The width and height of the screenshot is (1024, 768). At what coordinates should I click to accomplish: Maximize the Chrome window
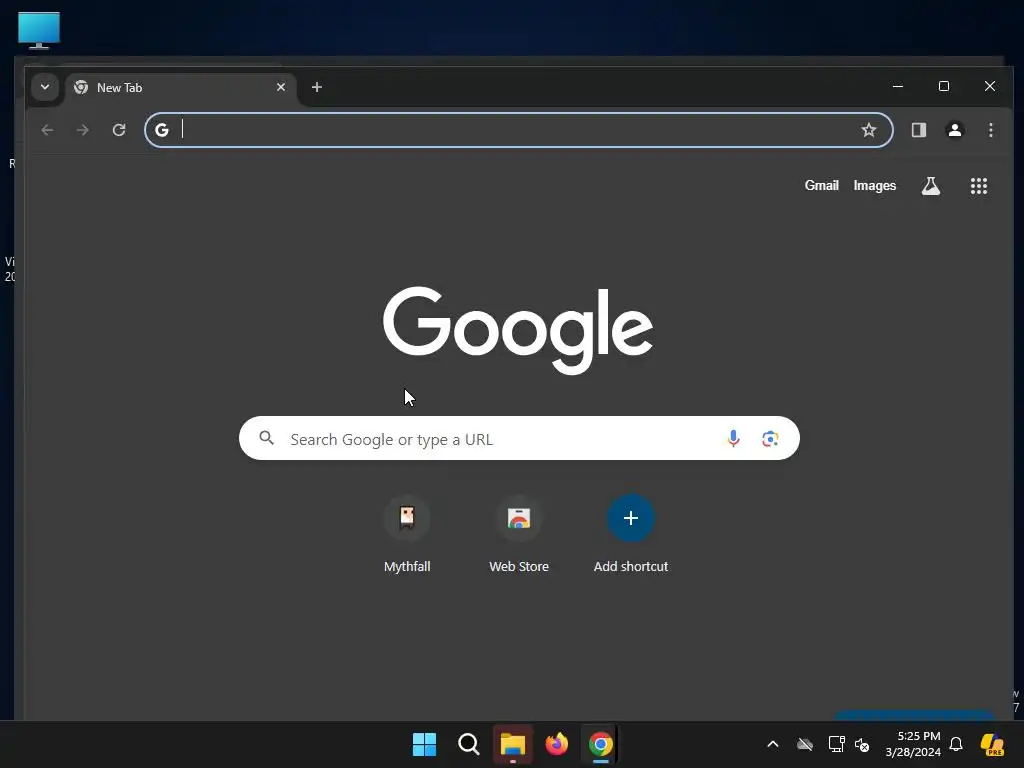[x=944, y=86]
